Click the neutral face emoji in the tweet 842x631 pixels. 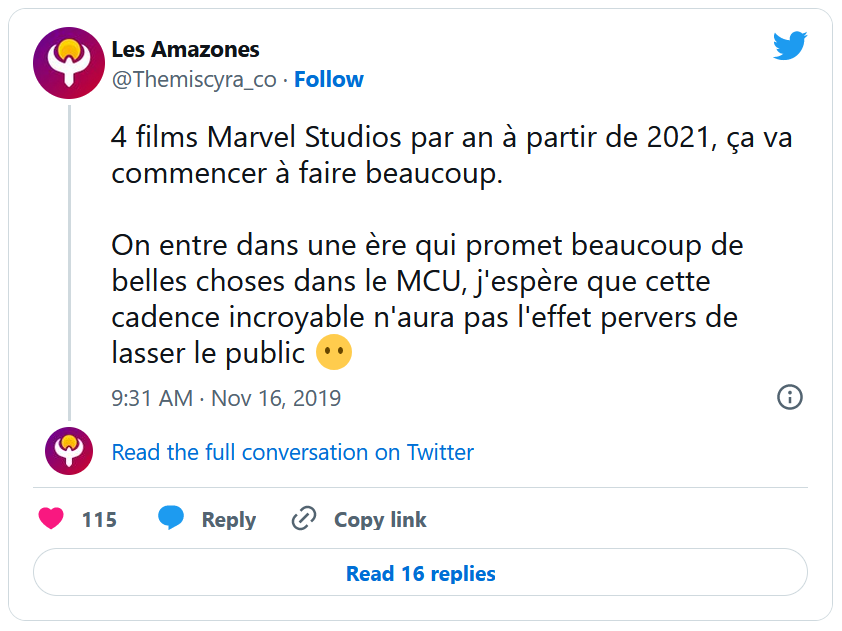pos(333,353)
